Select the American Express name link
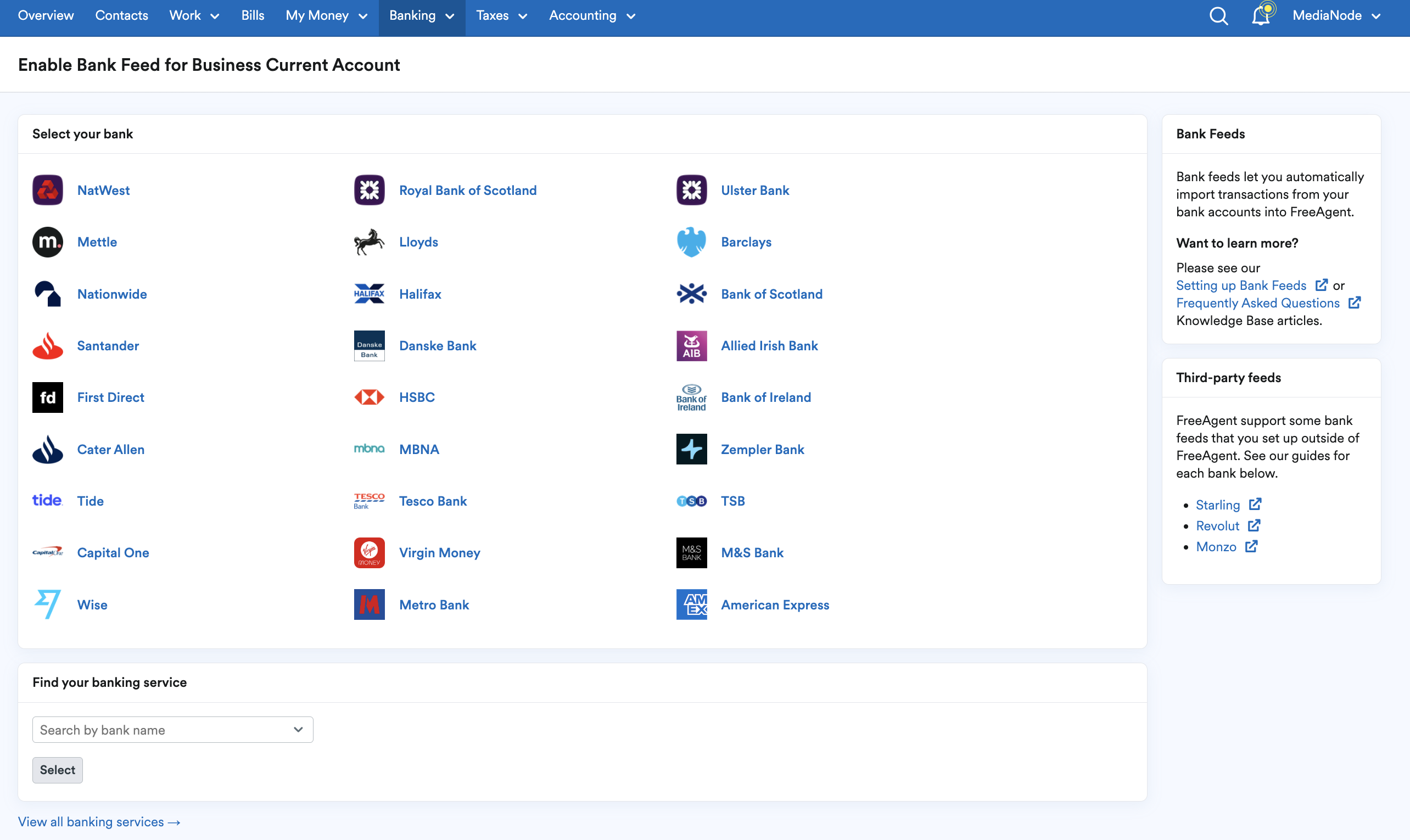The width and height of the screenshot is (1410, 840). click(775, 604)
